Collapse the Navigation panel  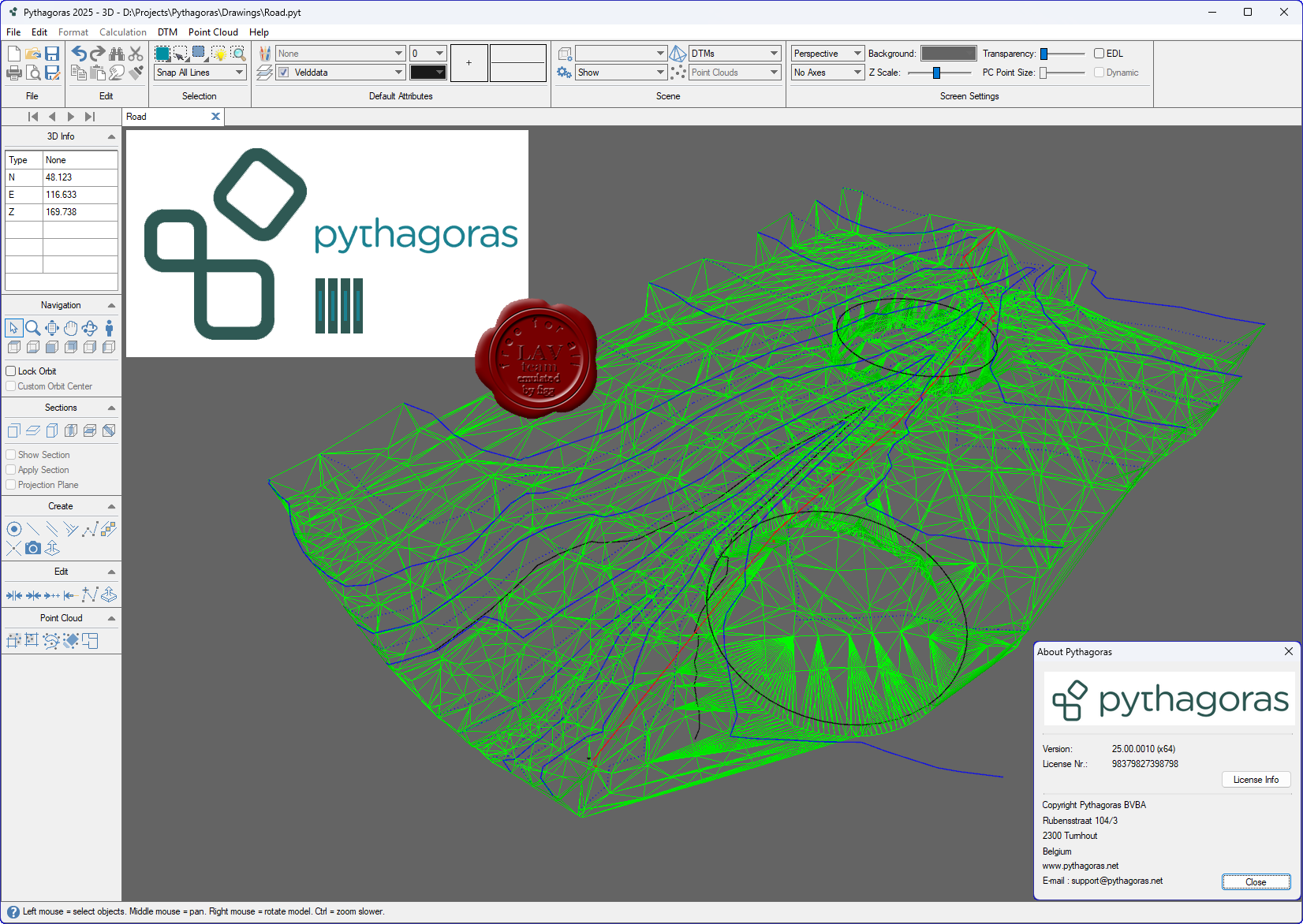(x=111, y=305)
